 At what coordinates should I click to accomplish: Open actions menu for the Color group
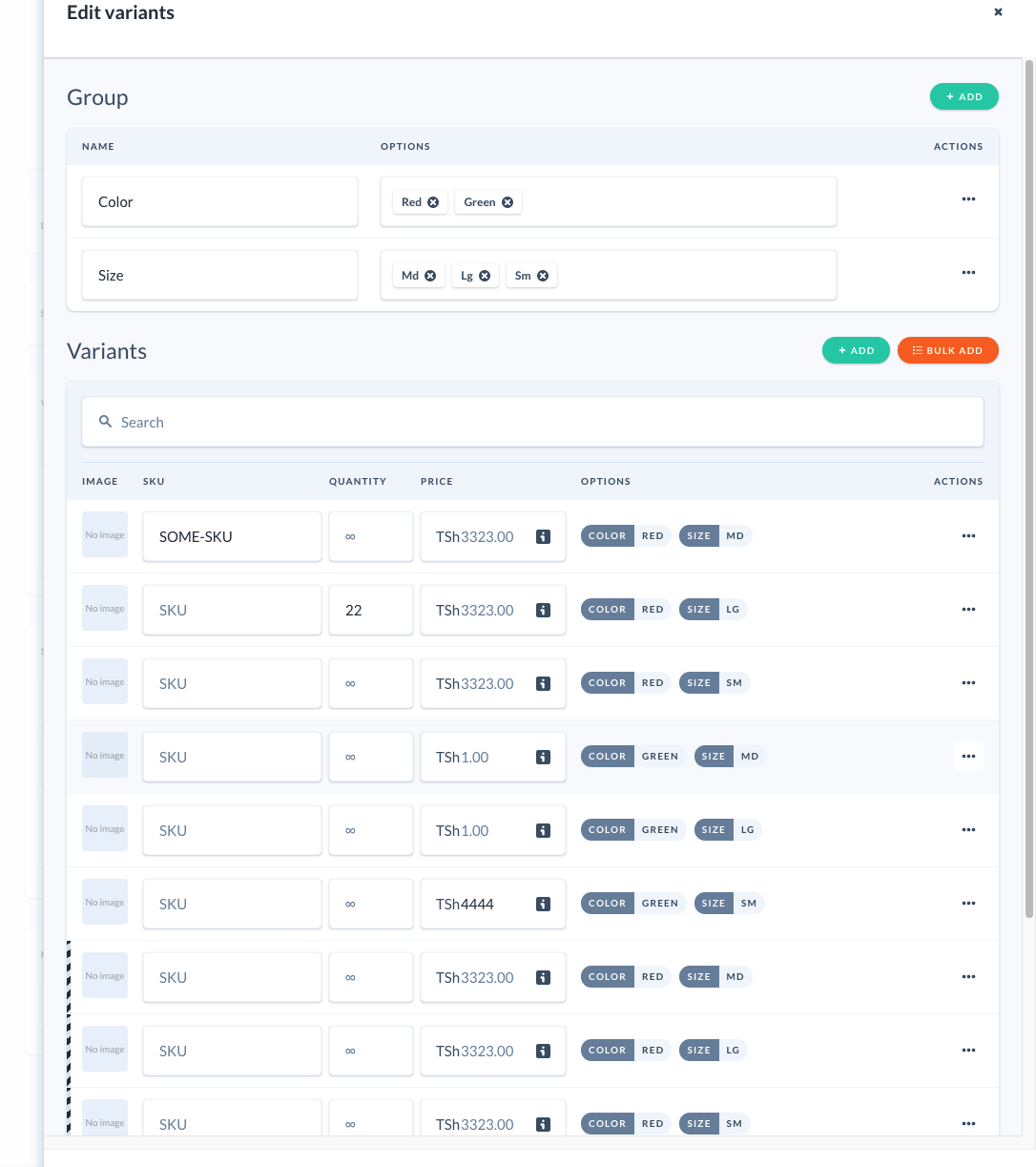tap(968, 198)
